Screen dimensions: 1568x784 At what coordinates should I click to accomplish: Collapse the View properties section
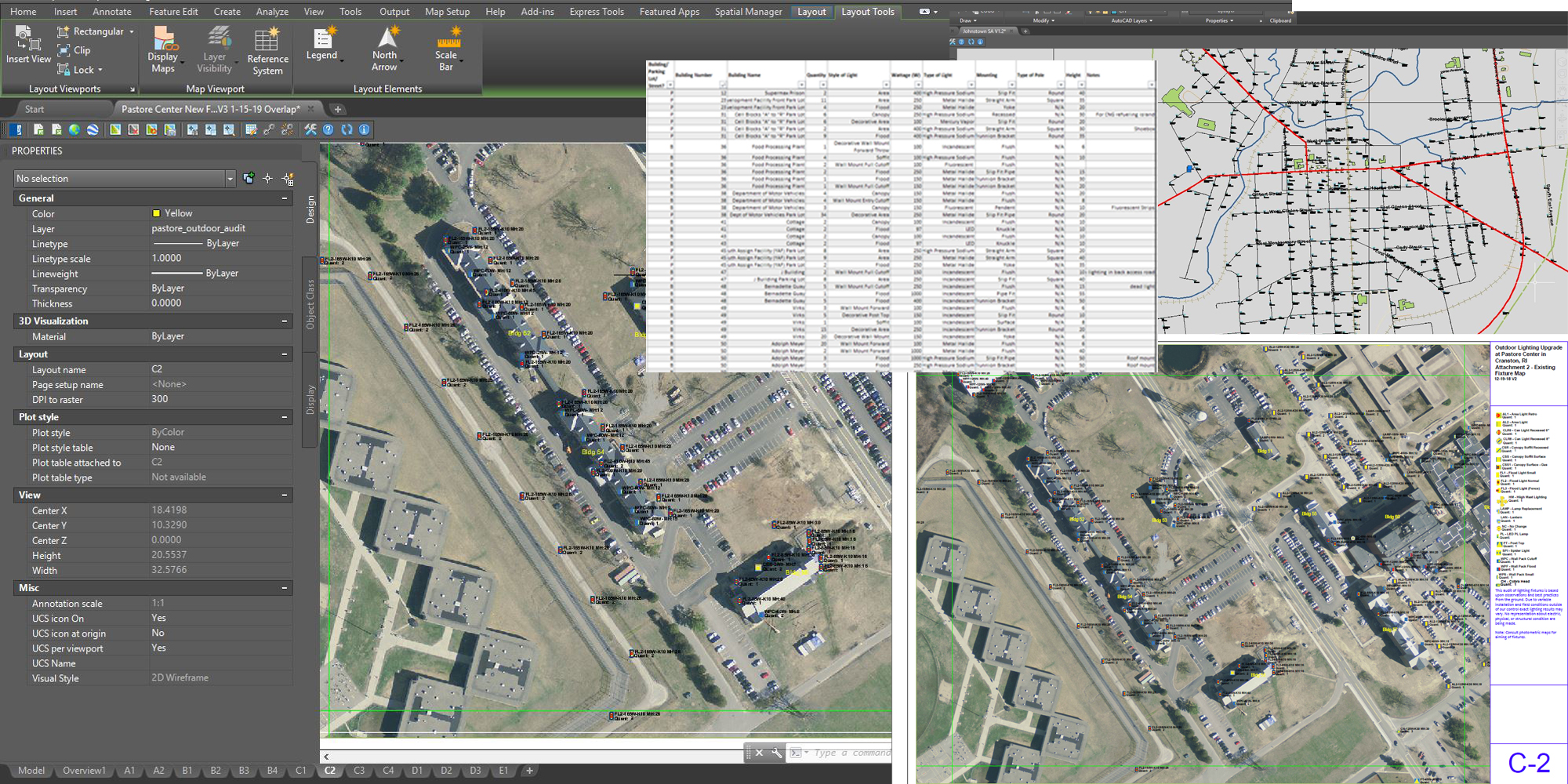click(x=285, y=495)
